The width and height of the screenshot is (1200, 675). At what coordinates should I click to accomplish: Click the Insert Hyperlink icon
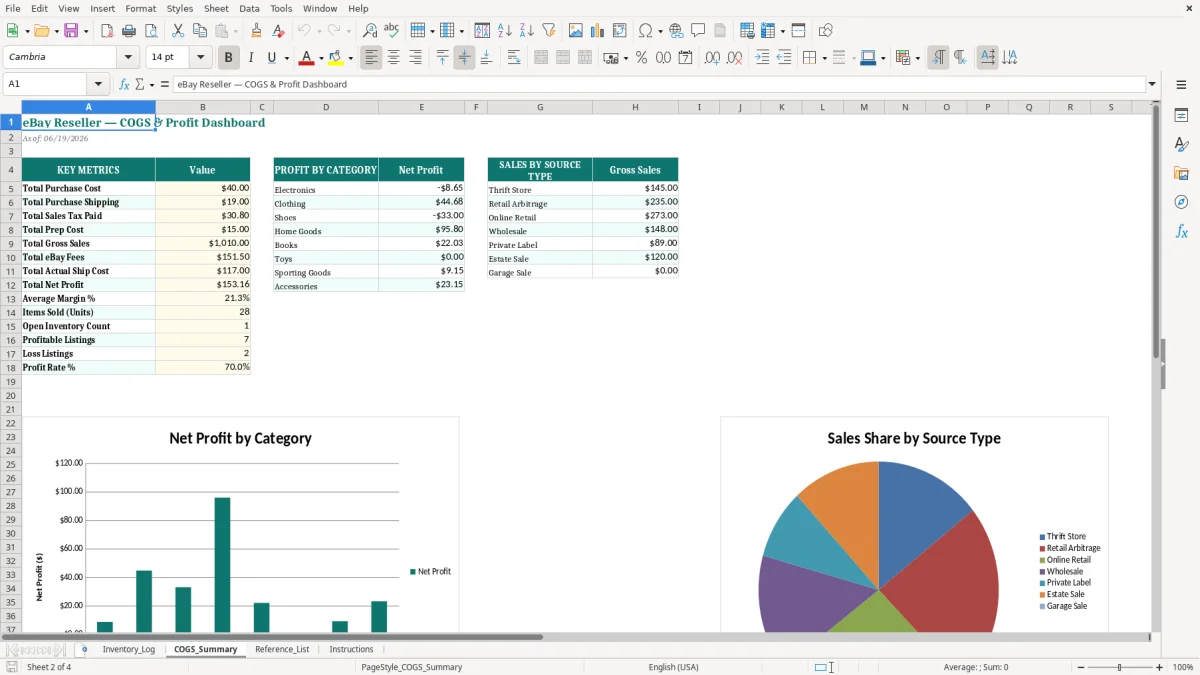pyautogui.click(x=676, y=31)
